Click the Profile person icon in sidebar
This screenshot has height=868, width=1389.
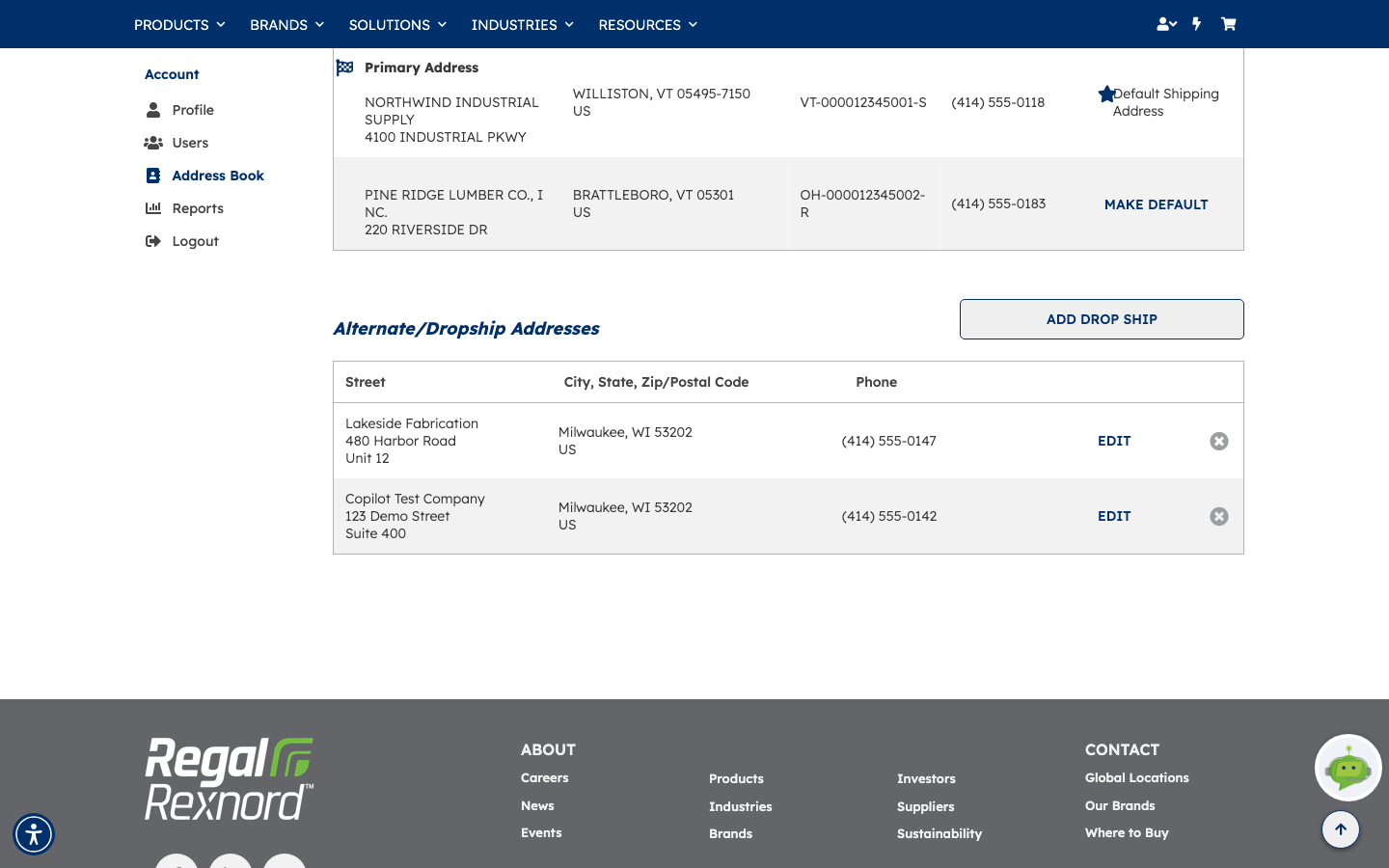[153, 110]
